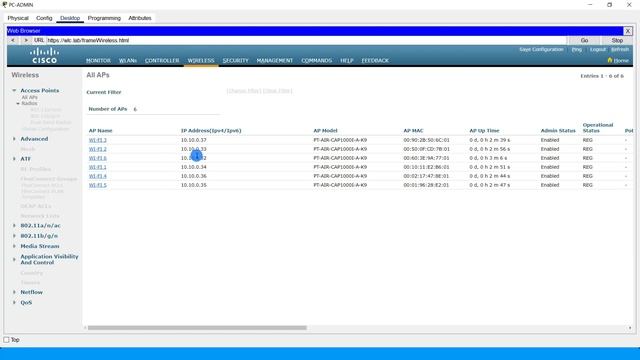The image size is (640, 360).
Task: Expand the ATF section
Action: click(x=14, y=159)
